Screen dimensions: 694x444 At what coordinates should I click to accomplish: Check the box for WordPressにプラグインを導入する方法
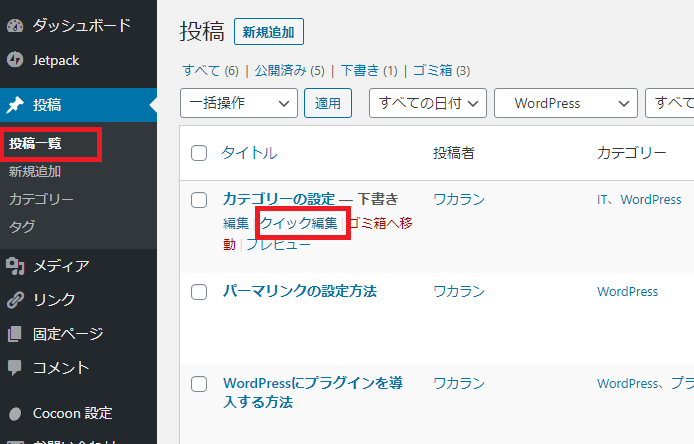click(x=199, y=384)
